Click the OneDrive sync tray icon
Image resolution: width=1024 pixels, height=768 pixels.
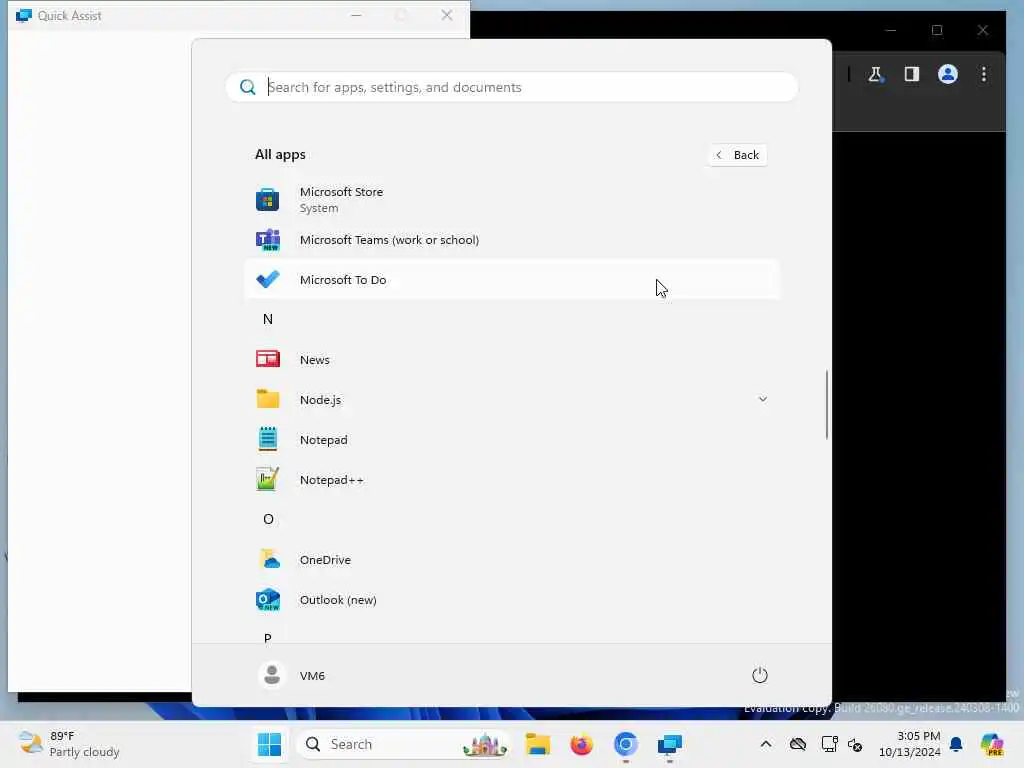pyautogui.click(x=798, y=744)
